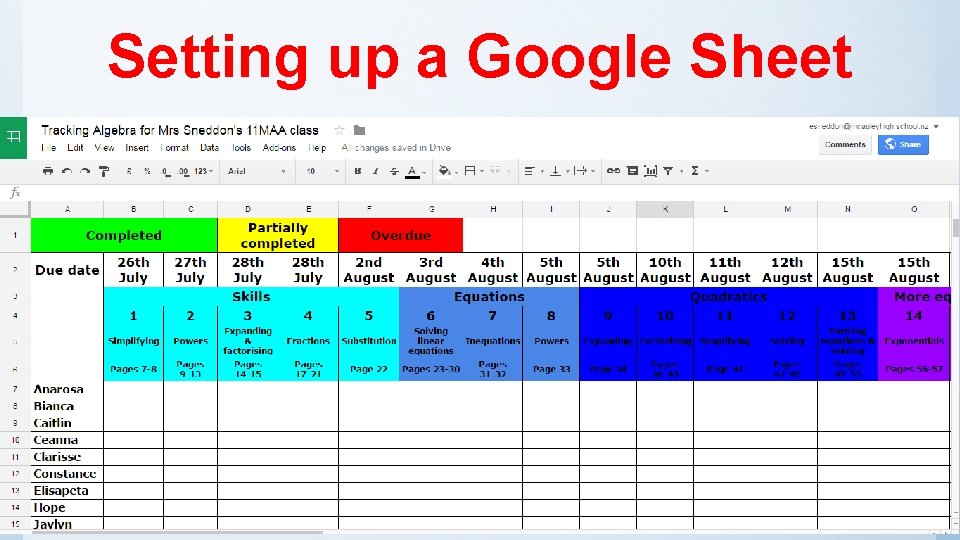The width and height of the screenshot is (960, 540).
Task: Open the text color picker
Action: [413, 172]
